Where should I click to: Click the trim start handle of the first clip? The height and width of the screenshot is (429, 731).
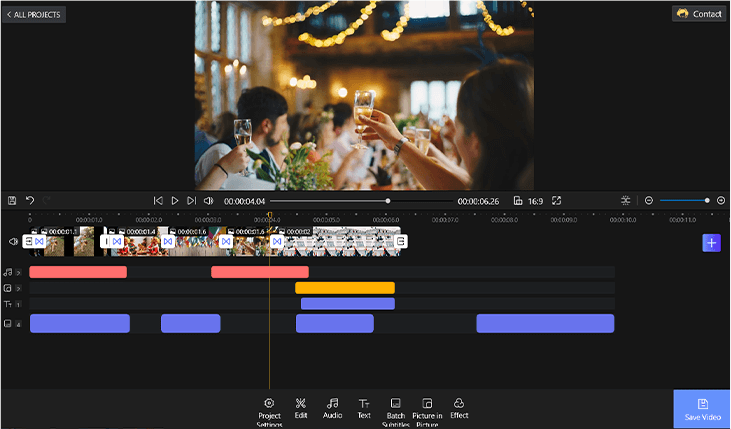click(28, 241)
